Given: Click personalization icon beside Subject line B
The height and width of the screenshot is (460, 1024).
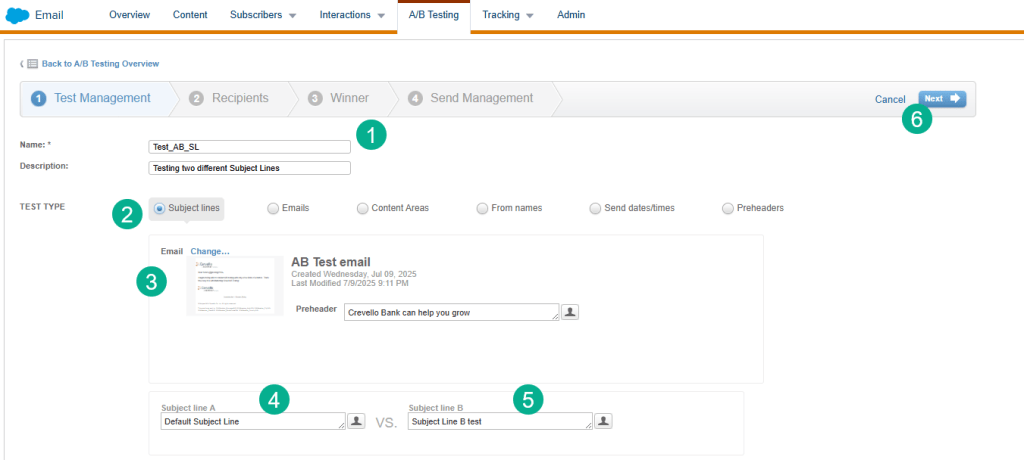Looking at the screenshot, I should pos(603,421).
